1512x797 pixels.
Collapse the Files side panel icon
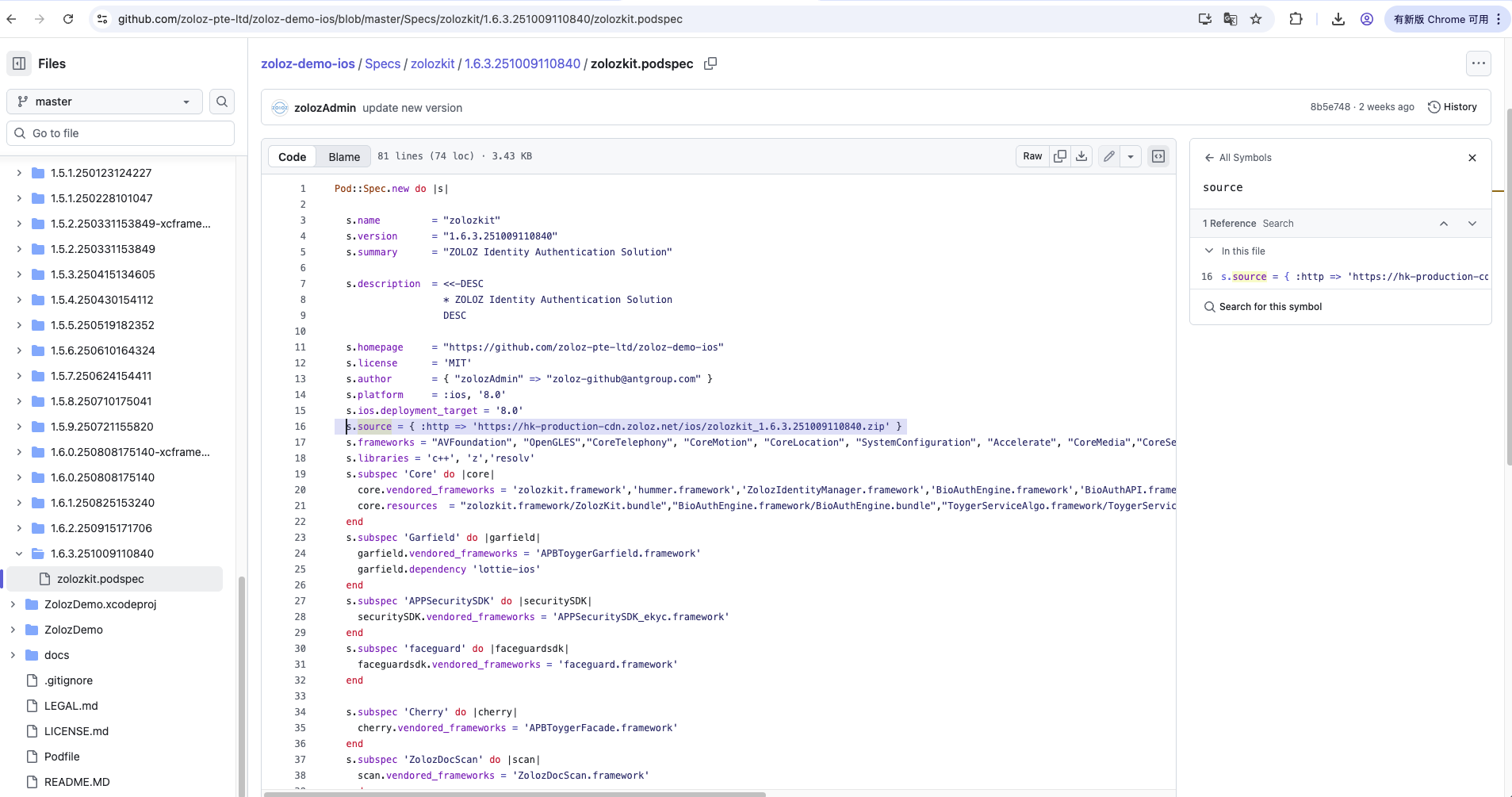coord(19,63)
